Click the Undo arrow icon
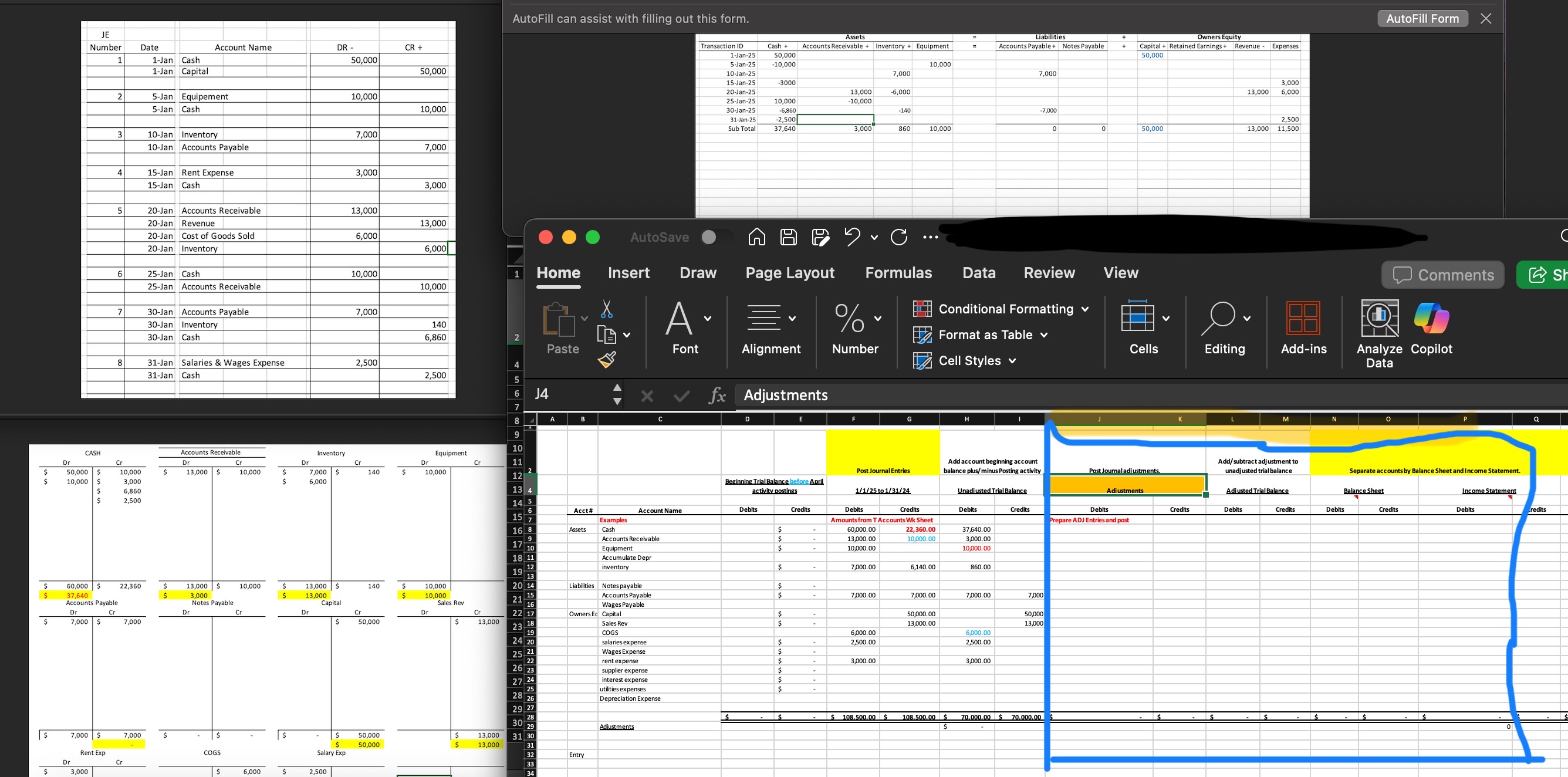Image resolution: width=1568 pixels, height=777 pixels. pyautogui.click(x=851, y=237)
